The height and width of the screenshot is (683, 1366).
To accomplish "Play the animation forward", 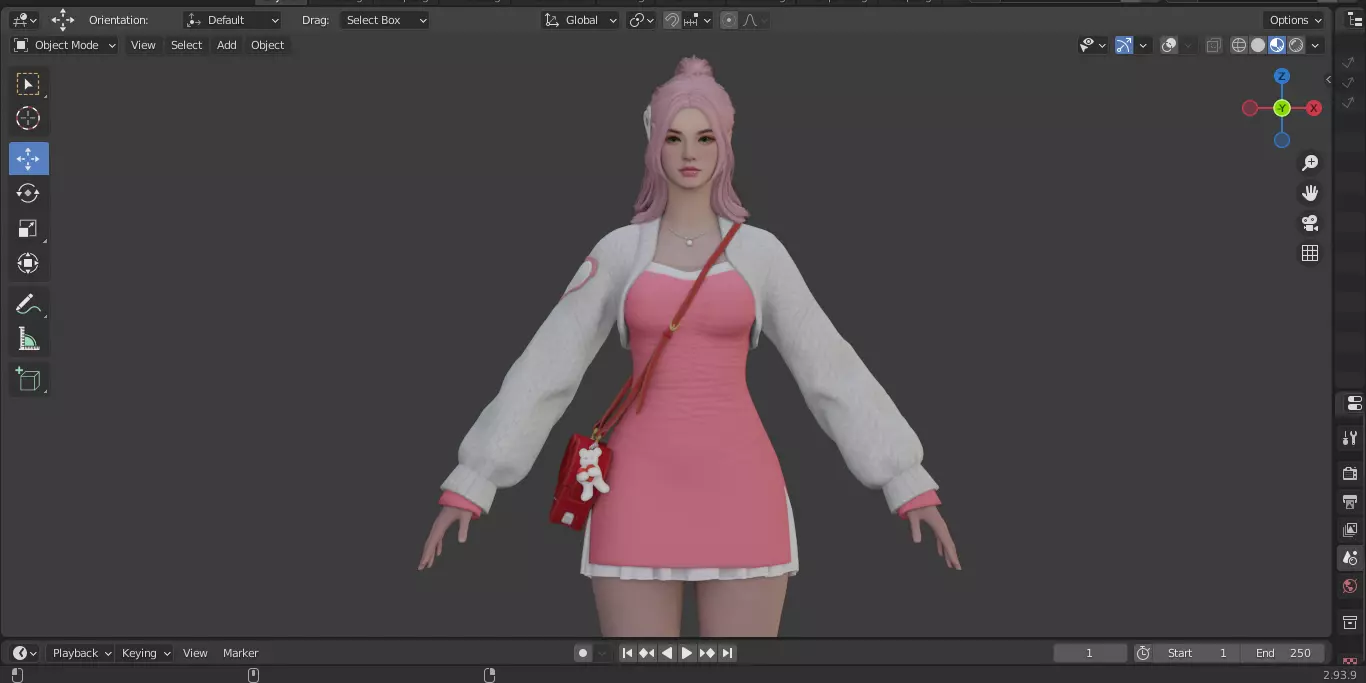I will tap(687, 653).
